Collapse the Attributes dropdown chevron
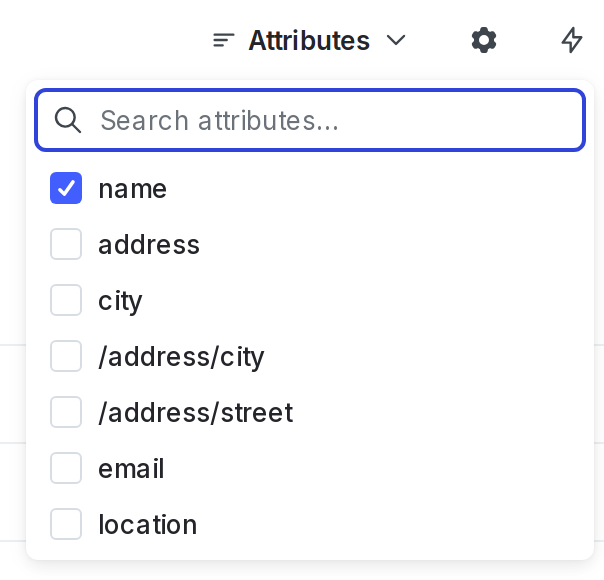 click(x=396, y=41)
